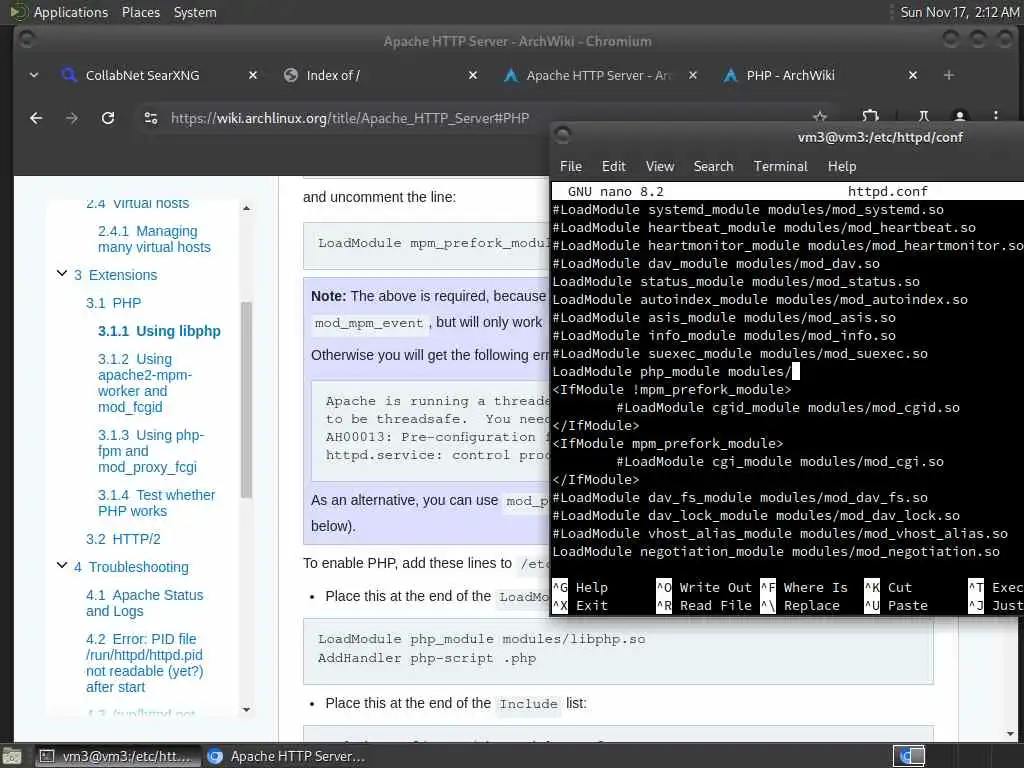Click the clock showing Sun Nov 17
This screenshot has height=768, width=1024.
tap(959, 12)
